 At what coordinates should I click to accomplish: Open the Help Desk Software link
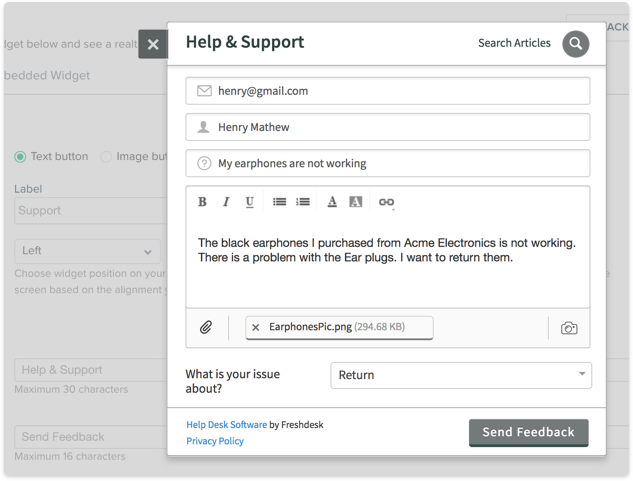226,425
